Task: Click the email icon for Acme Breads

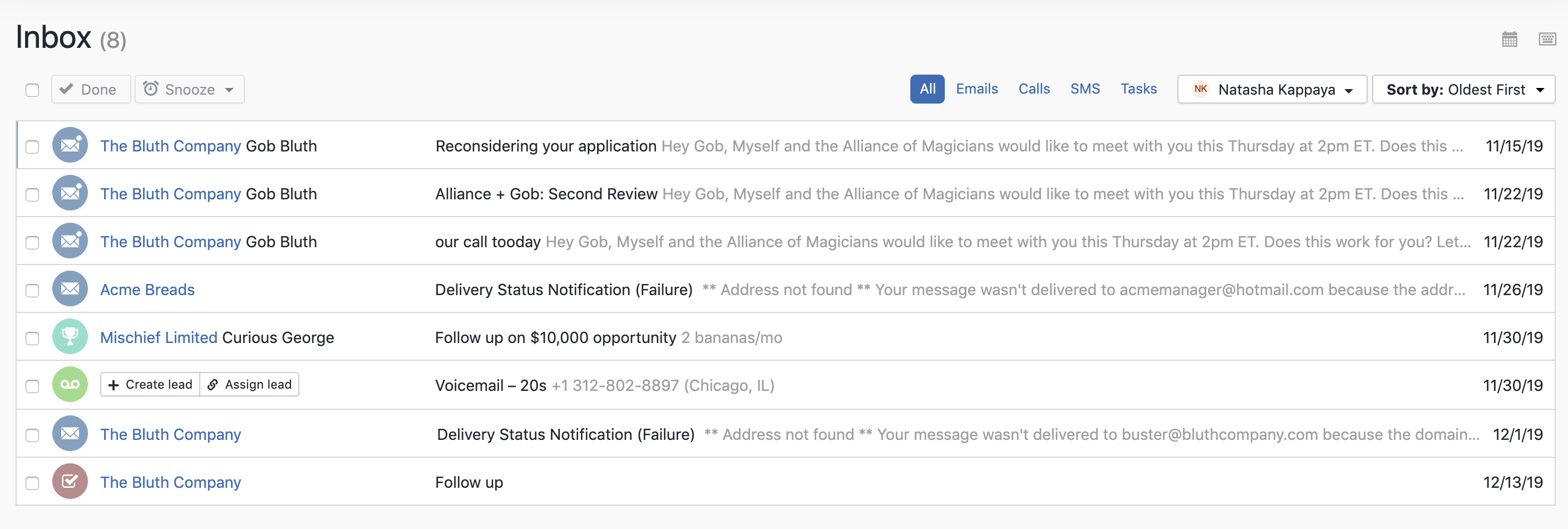Action: [x=70, y=289]
